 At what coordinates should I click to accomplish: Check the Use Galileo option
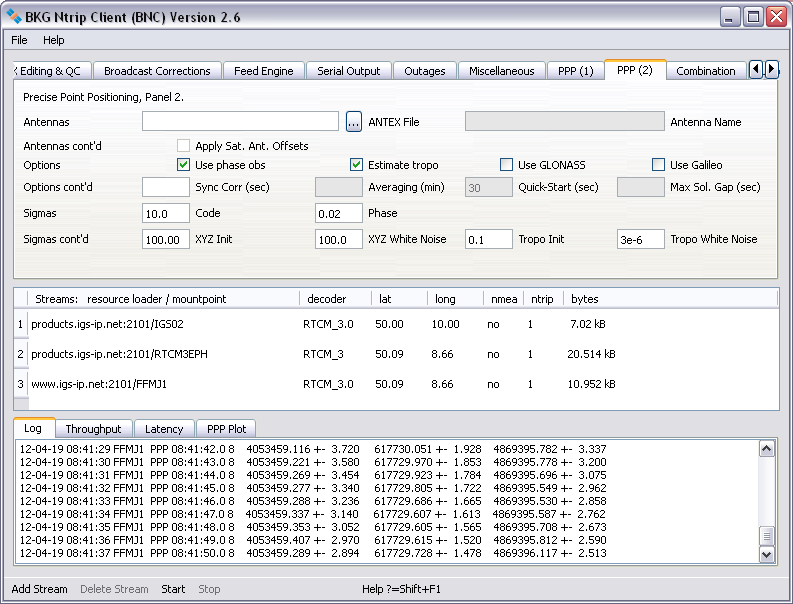(658, 165)
